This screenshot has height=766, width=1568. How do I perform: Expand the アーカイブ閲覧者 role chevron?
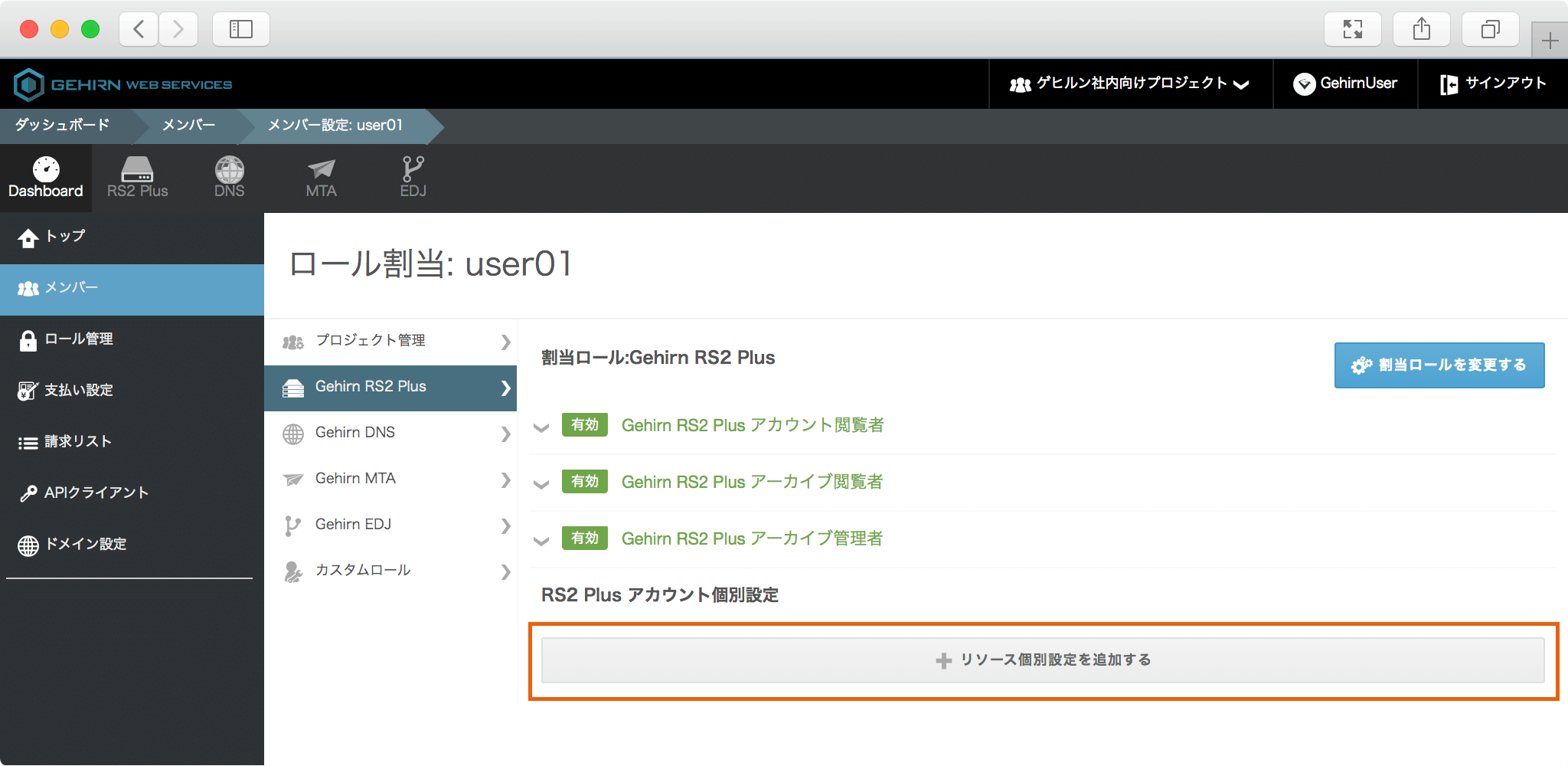click(541, 484)
